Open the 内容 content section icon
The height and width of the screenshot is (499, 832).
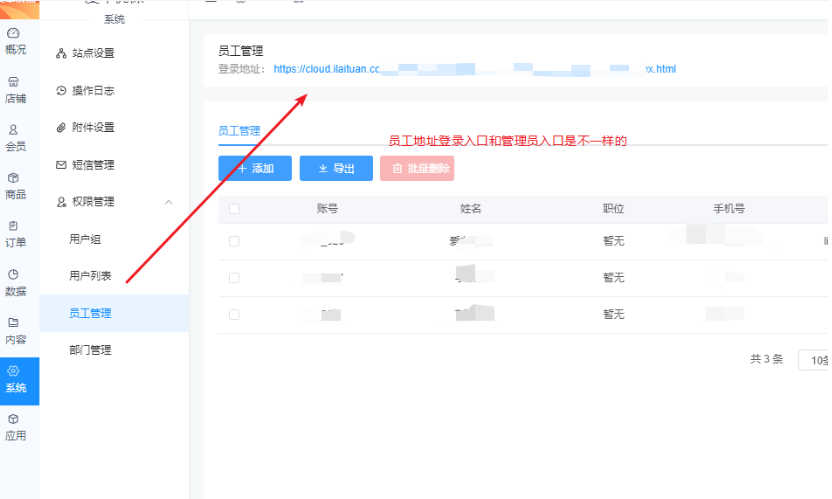(x=13, y=322)
